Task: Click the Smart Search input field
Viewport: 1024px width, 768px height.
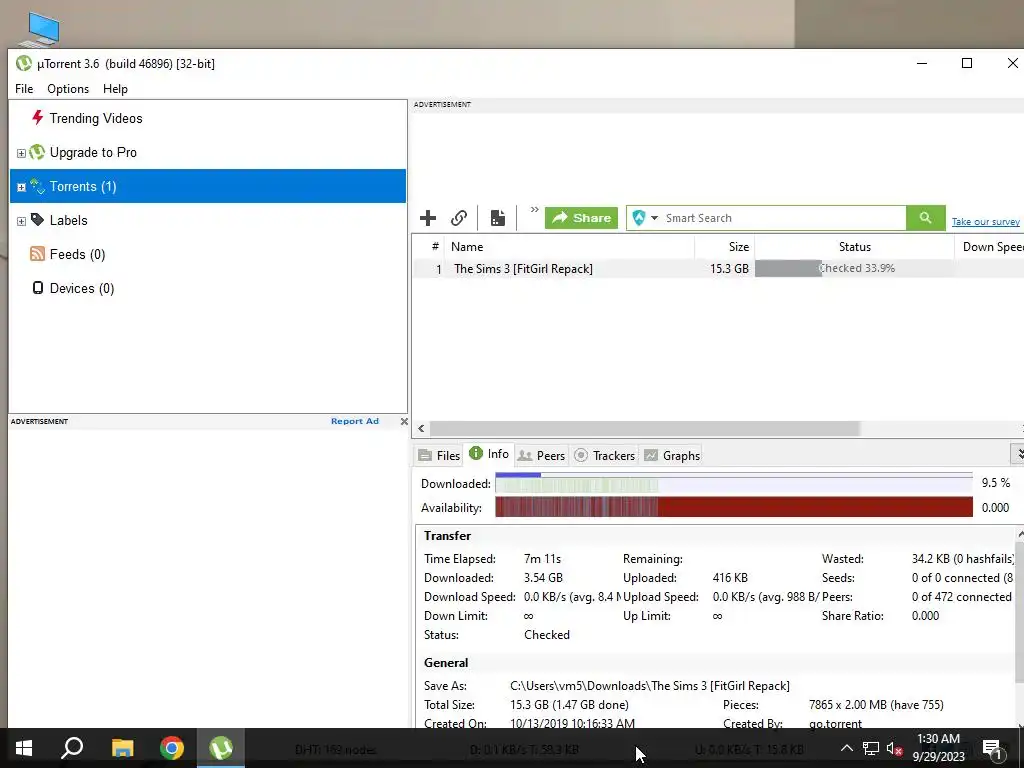Action: 784,218
